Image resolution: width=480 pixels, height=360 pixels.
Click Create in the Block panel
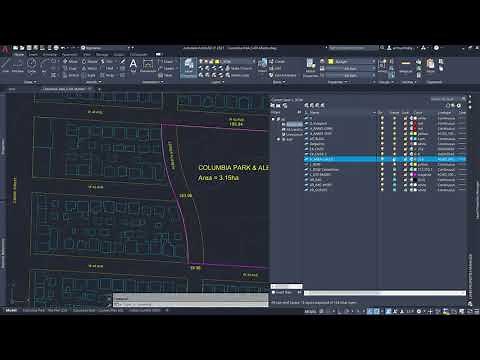(x=277, y=61)
